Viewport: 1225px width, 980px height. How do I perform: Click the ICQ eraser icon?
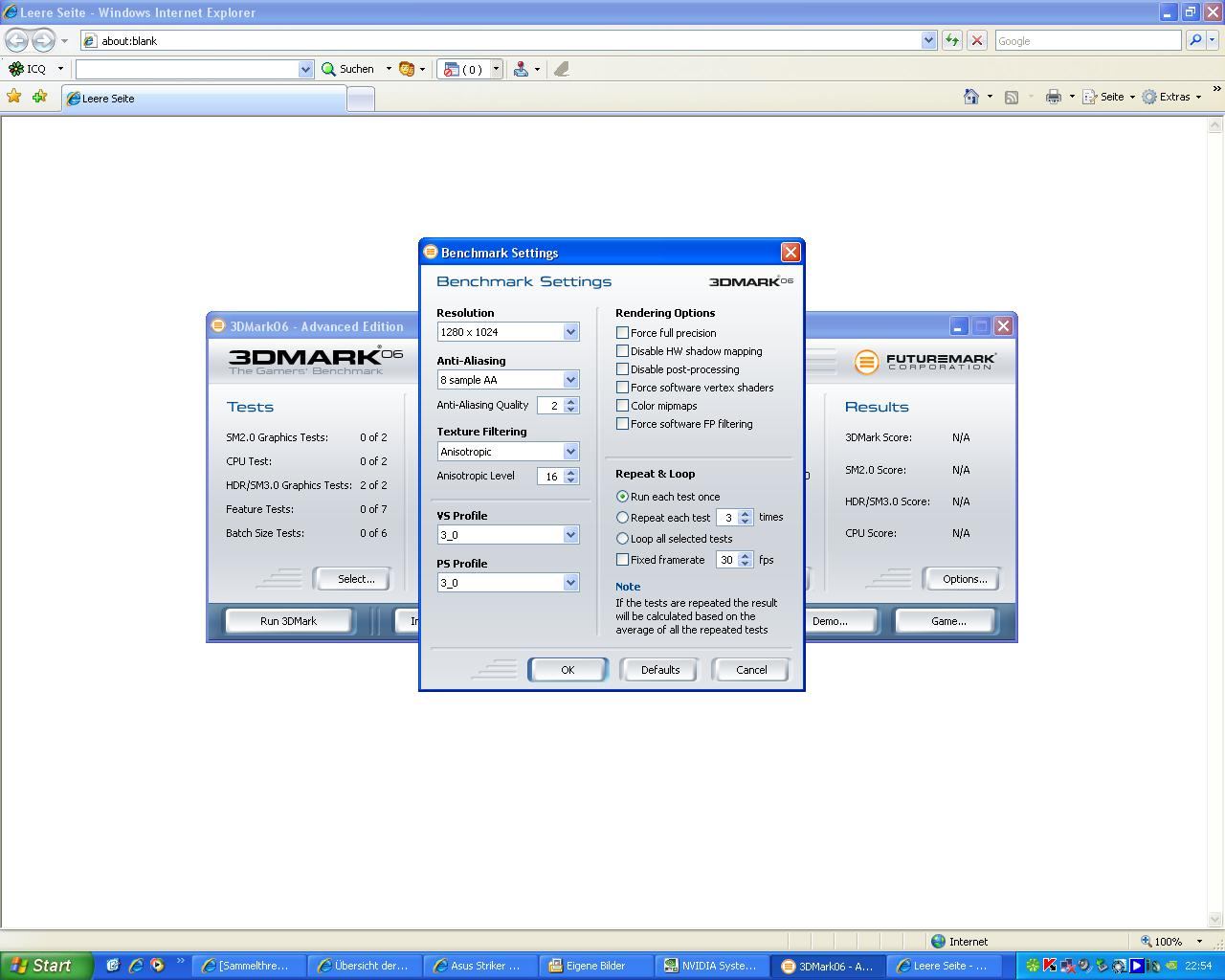[562, 69]
